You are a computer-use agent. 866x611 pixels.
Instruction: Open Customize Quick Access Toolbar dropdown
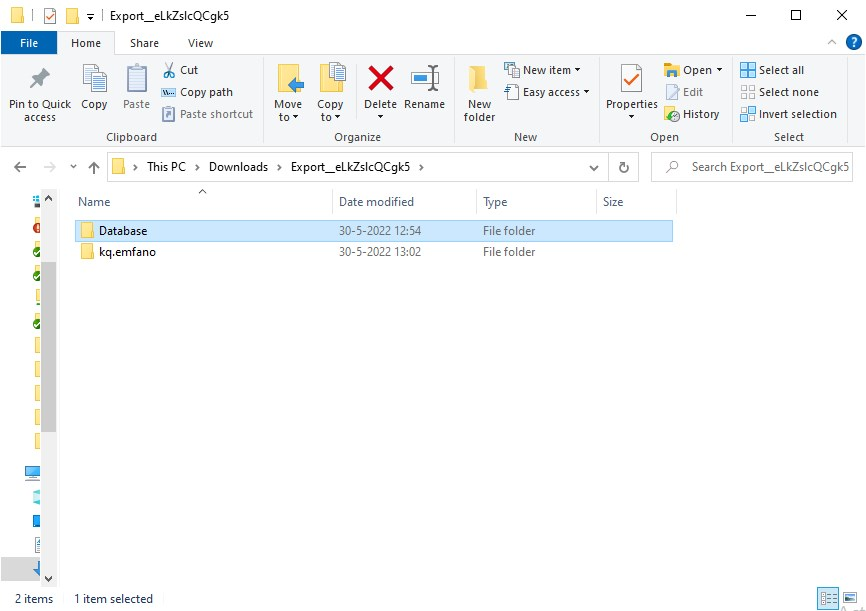pyautogui.click(x=90, y=17)
